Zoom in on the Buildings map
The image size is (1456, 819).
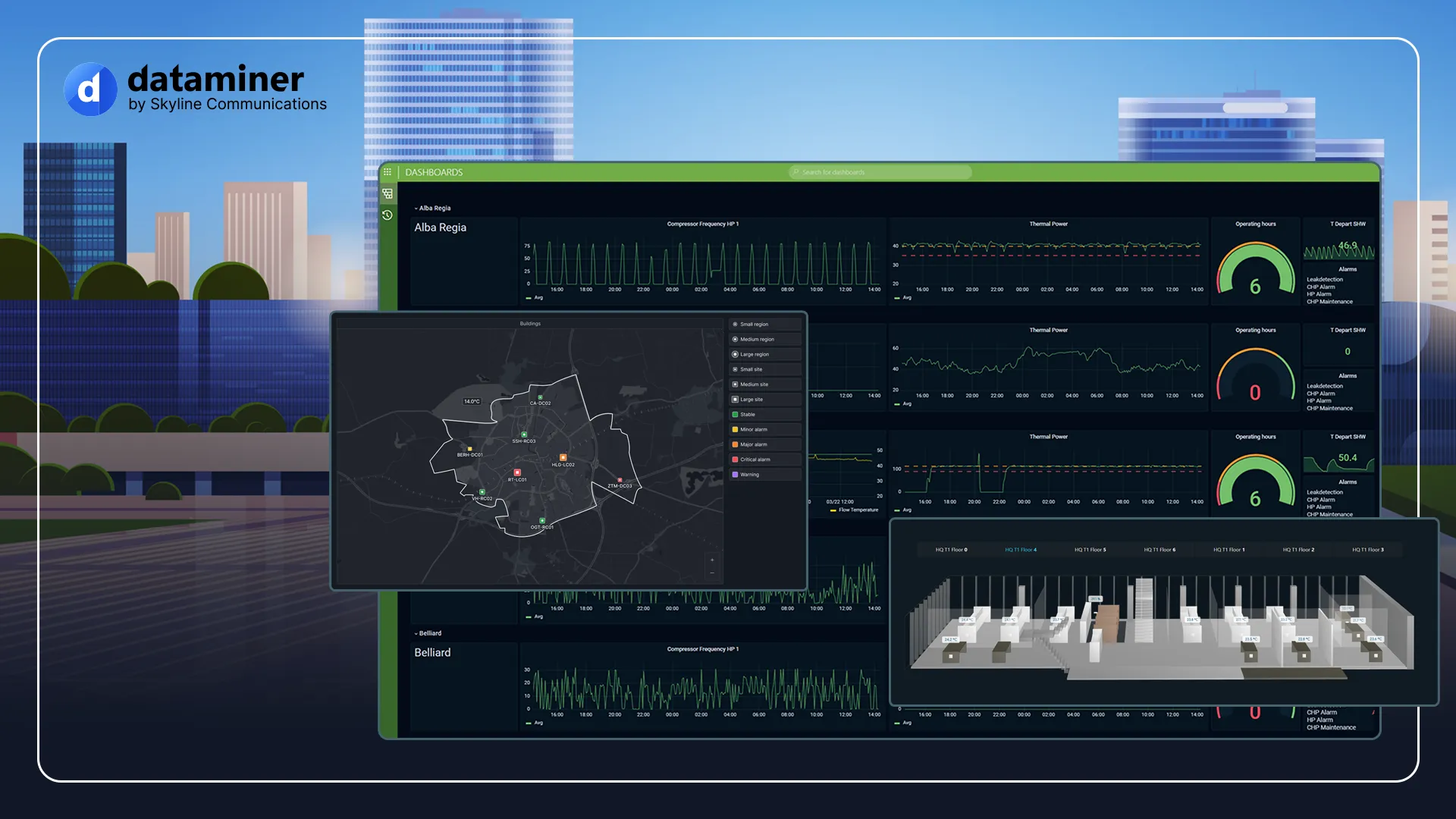pyautogui.click(x=712, y=560)
